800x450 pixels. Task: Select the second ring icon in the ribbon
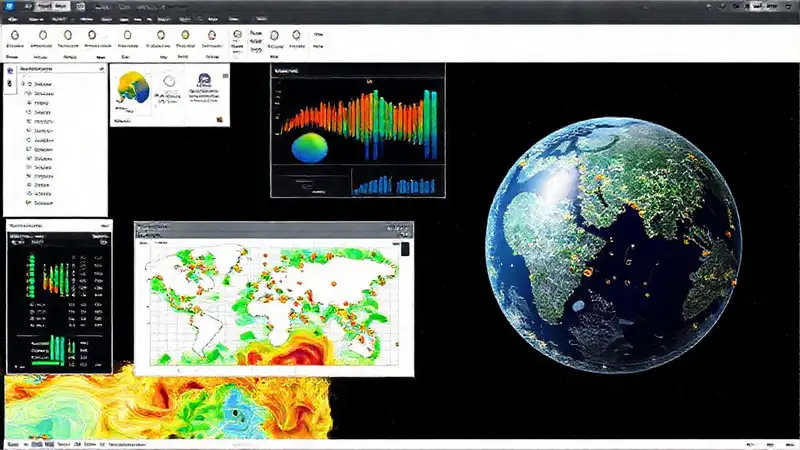coord(43,35)
